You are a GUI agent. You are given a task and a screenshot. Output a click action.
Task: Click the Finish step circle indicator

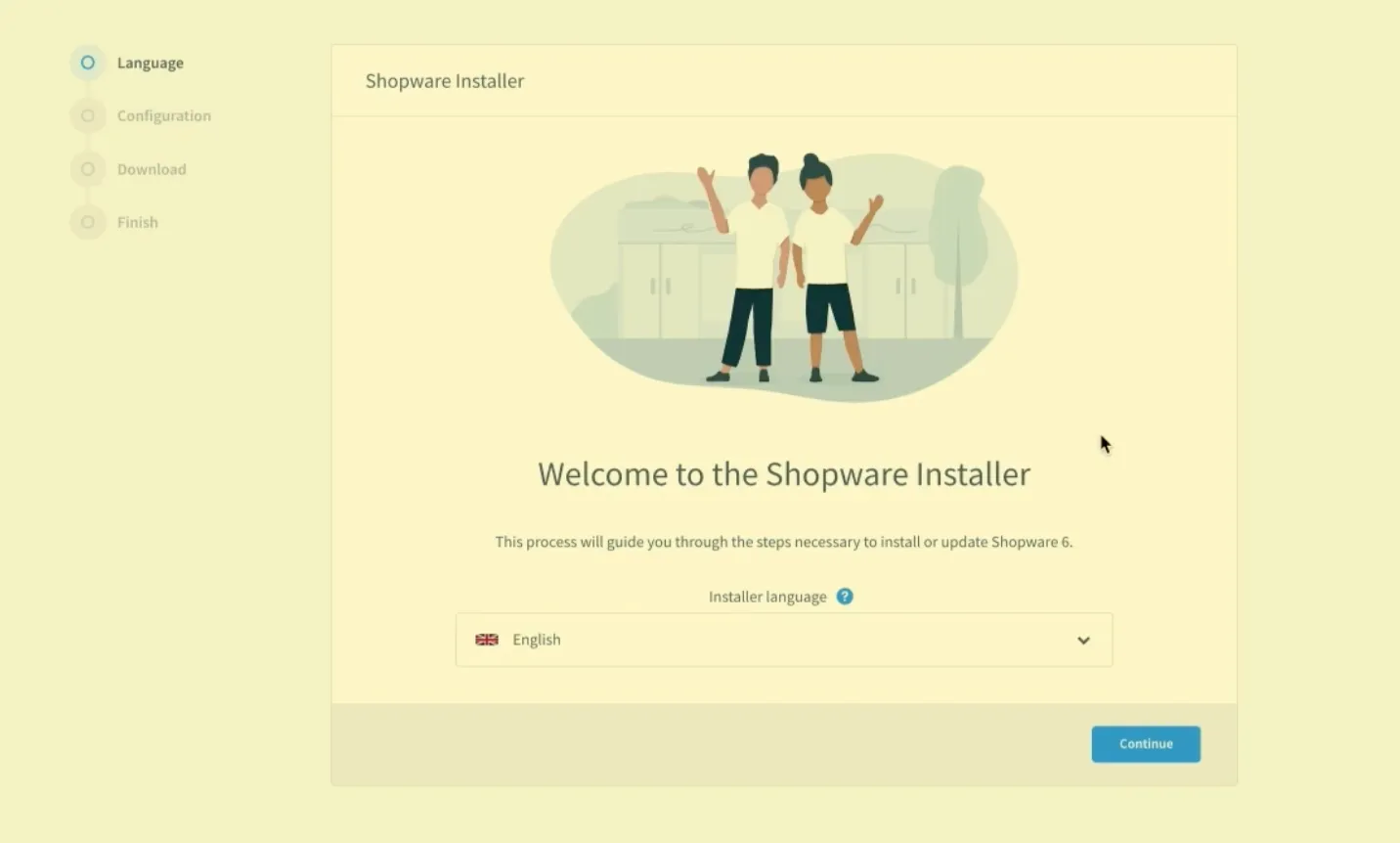[88, 222]
